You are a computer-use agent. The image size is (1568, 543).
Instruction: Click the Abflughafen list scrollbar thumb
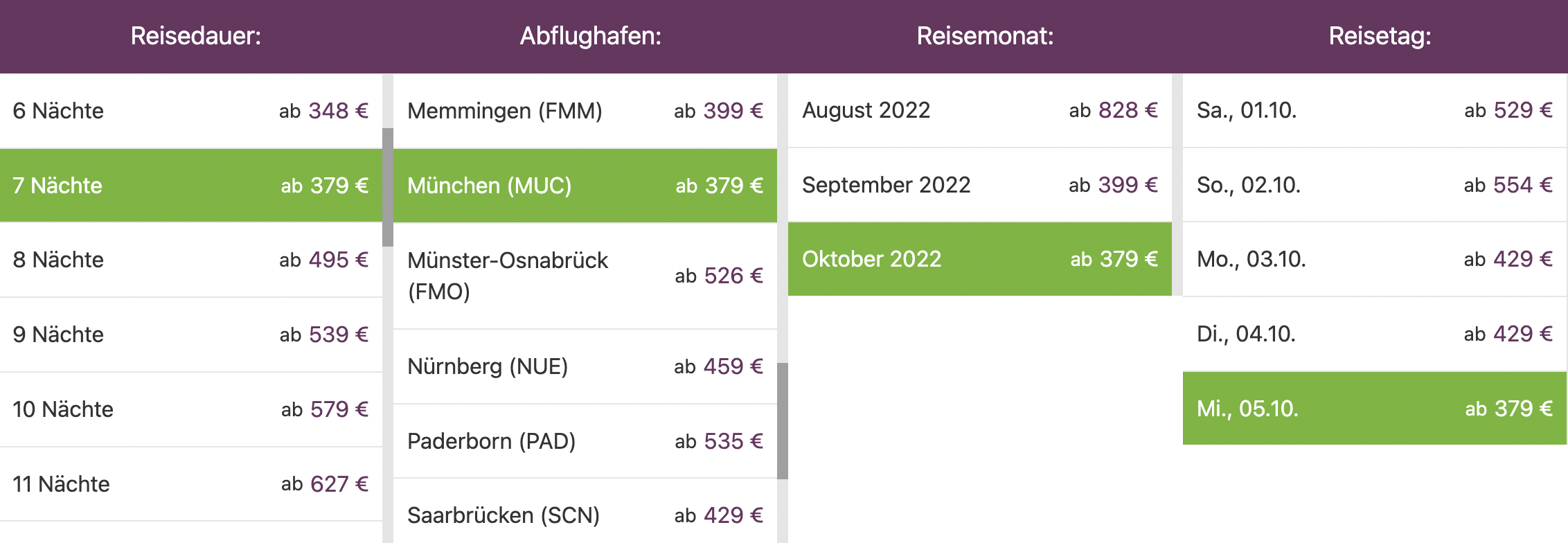click(x=783, y=421)
